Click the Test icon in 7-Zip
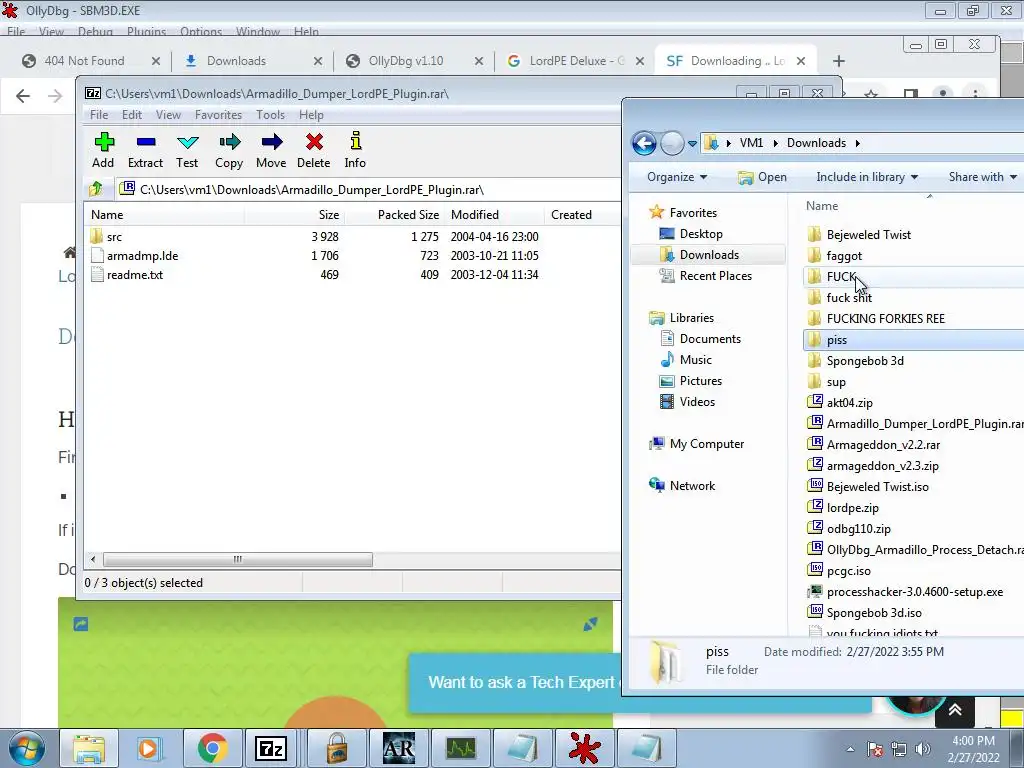This screenshot has width=1024, height=768. click(187, 150)
